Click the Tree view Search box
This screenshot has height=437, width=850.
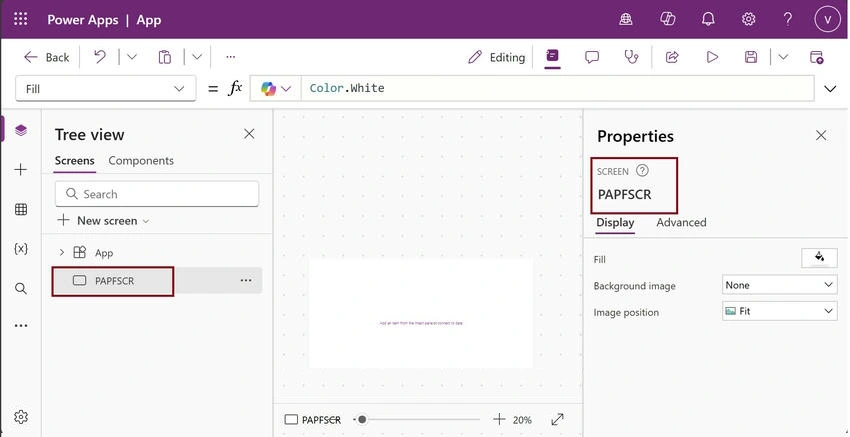tap(157, 194)
